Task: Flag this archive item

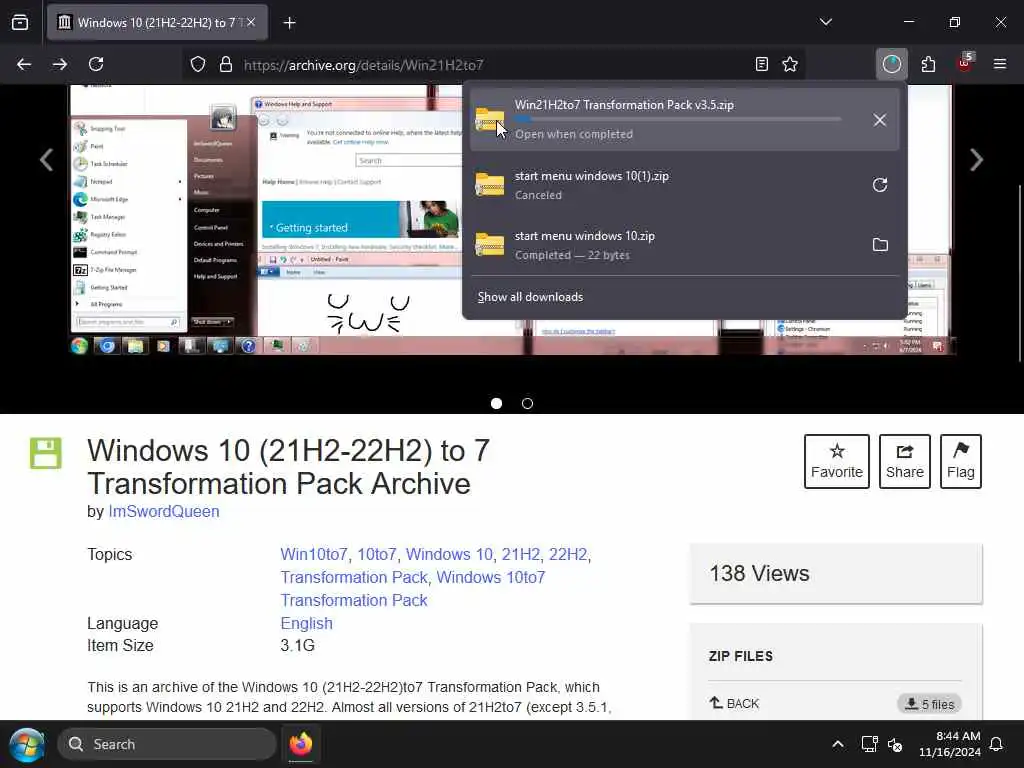Action: pyautogui.click(x=961, y=461)
